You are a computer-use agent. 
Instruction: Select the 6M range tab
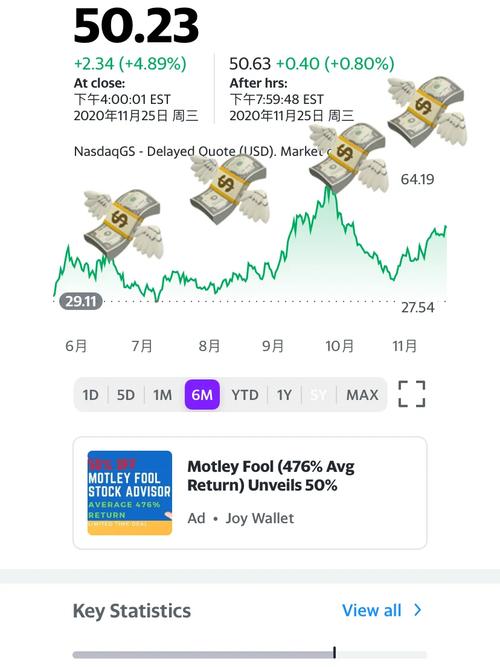(202, 395)
